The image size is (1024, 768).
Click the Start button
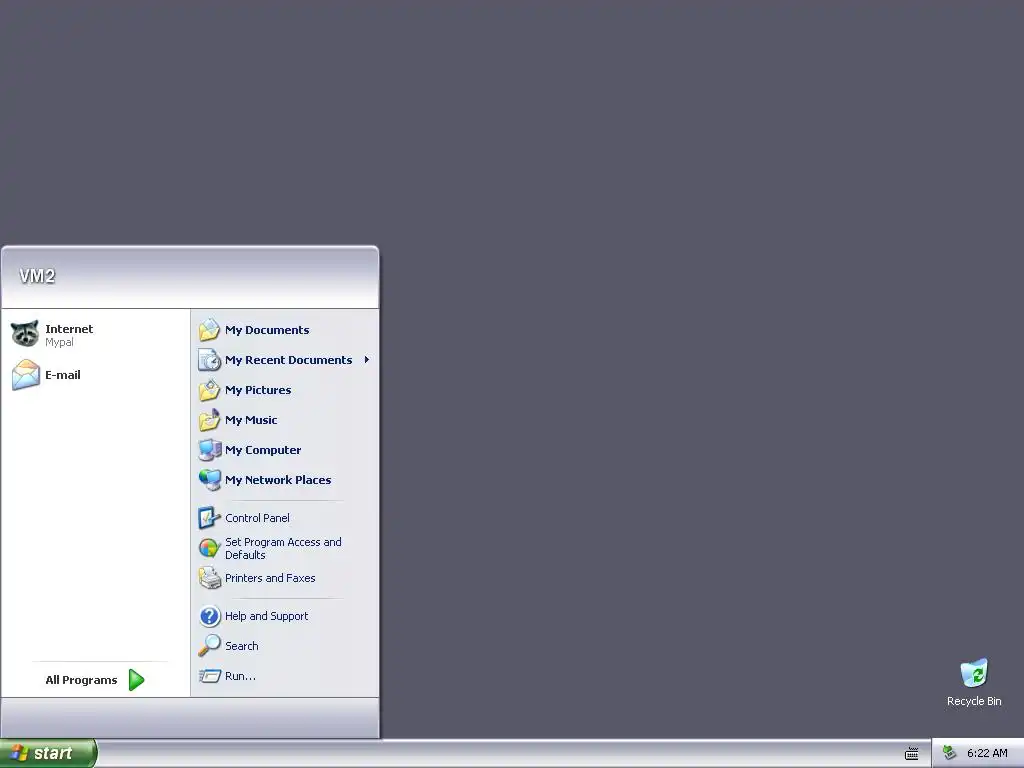tap(48, 753)
